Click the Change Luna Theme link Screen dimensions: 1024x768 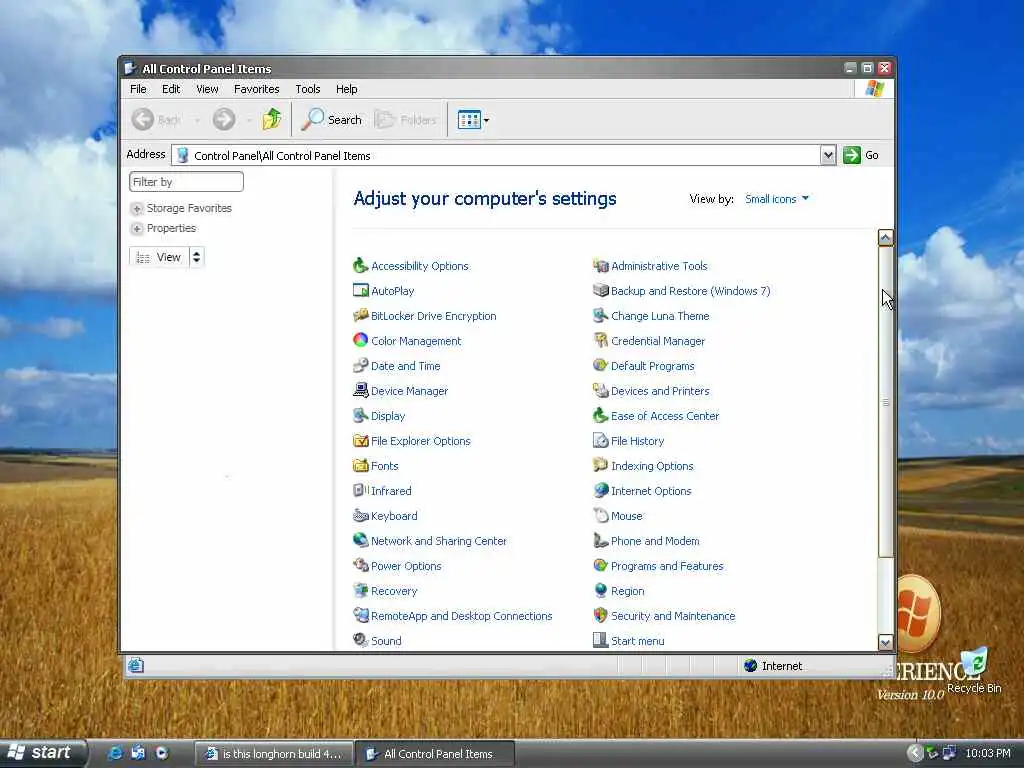click(x=660, y=315)
